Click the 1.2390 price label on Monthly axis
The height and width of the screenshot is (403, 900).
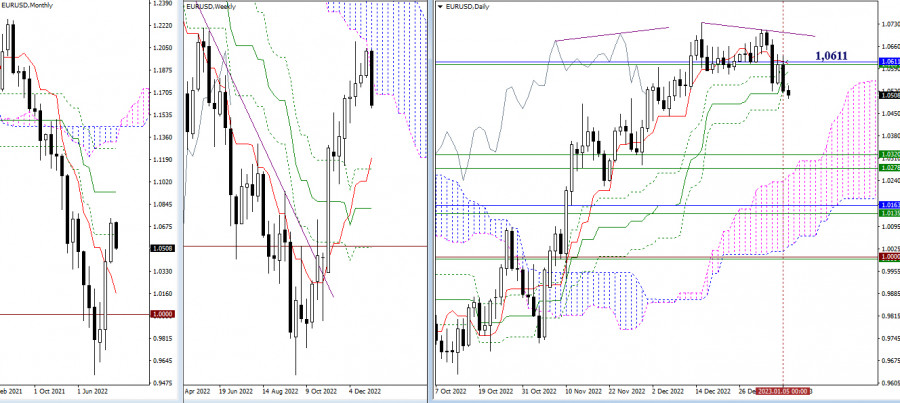(x=162, y=3)
